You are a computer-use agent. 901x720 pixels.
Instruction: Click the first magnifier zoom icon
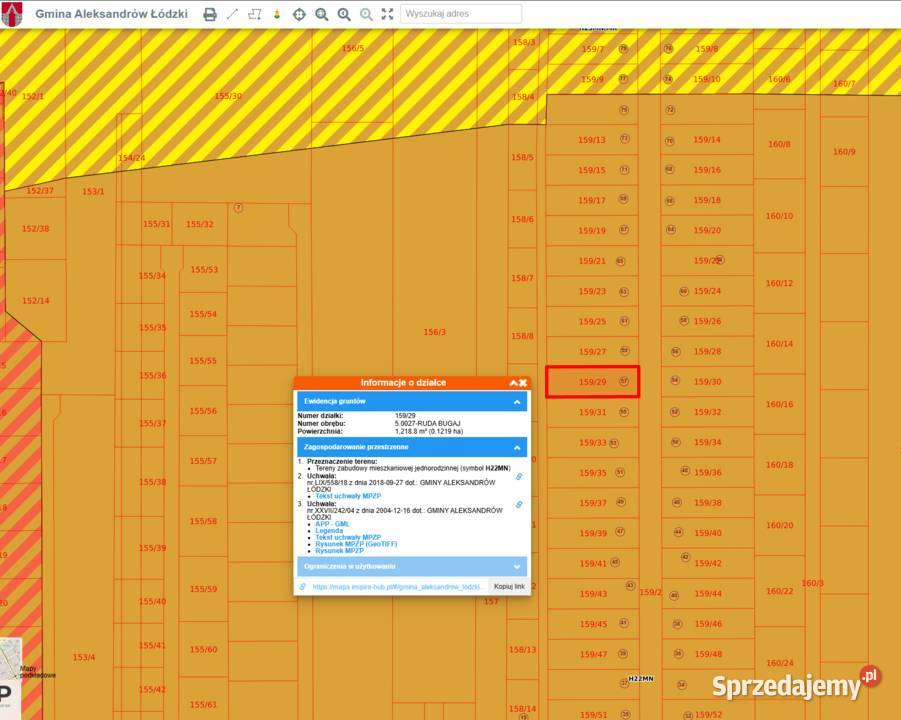321,15
